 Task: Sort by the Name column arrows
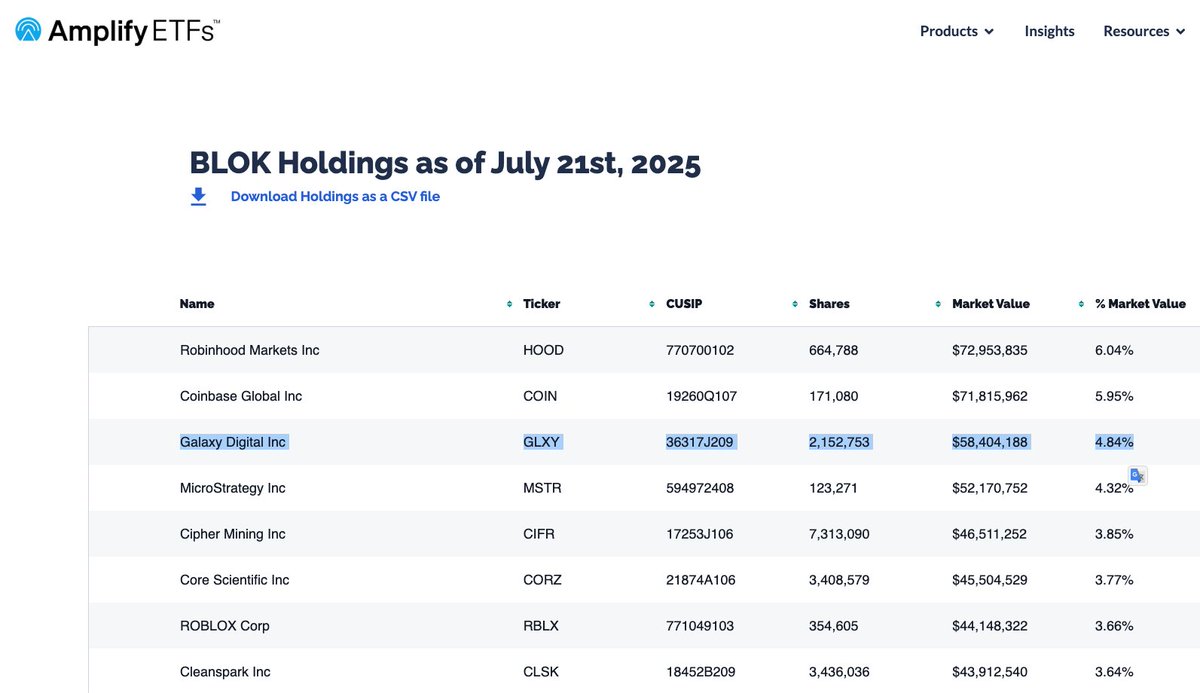tap(510, 304)
